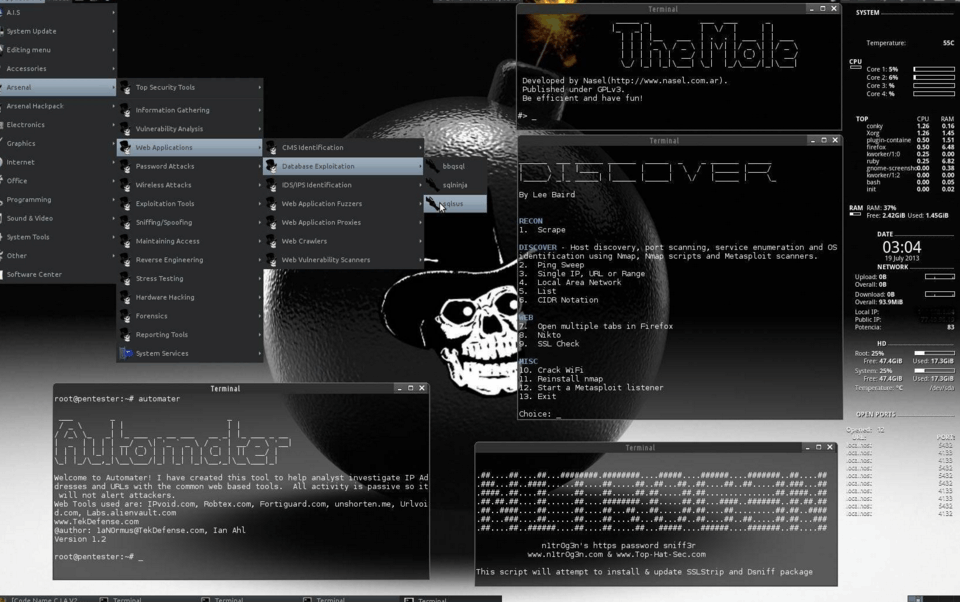
Task: Open the Wireless Attacks category
Action: (x=163, y=185)
